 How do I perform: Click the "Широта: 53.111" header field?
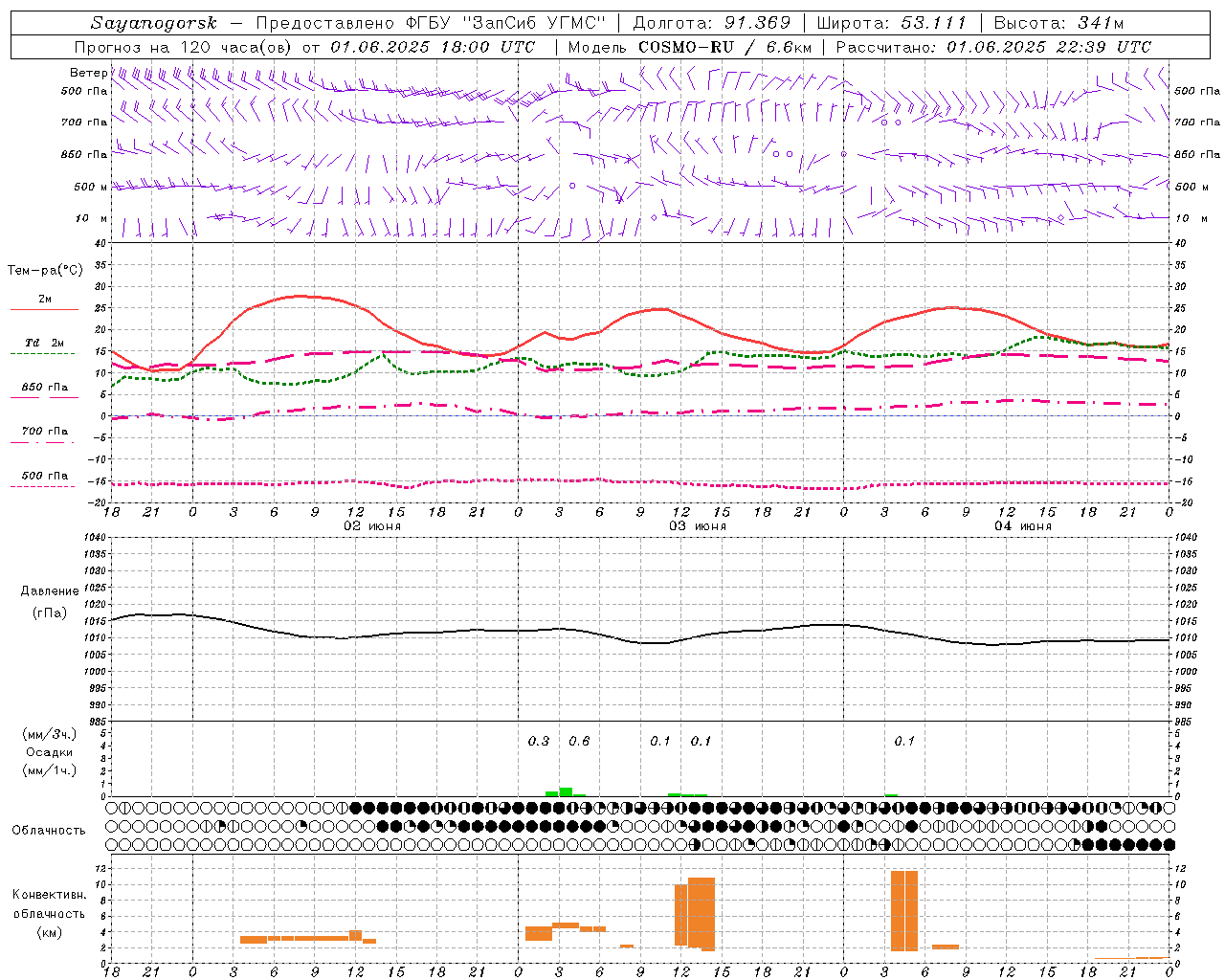[x=890, y=23]
